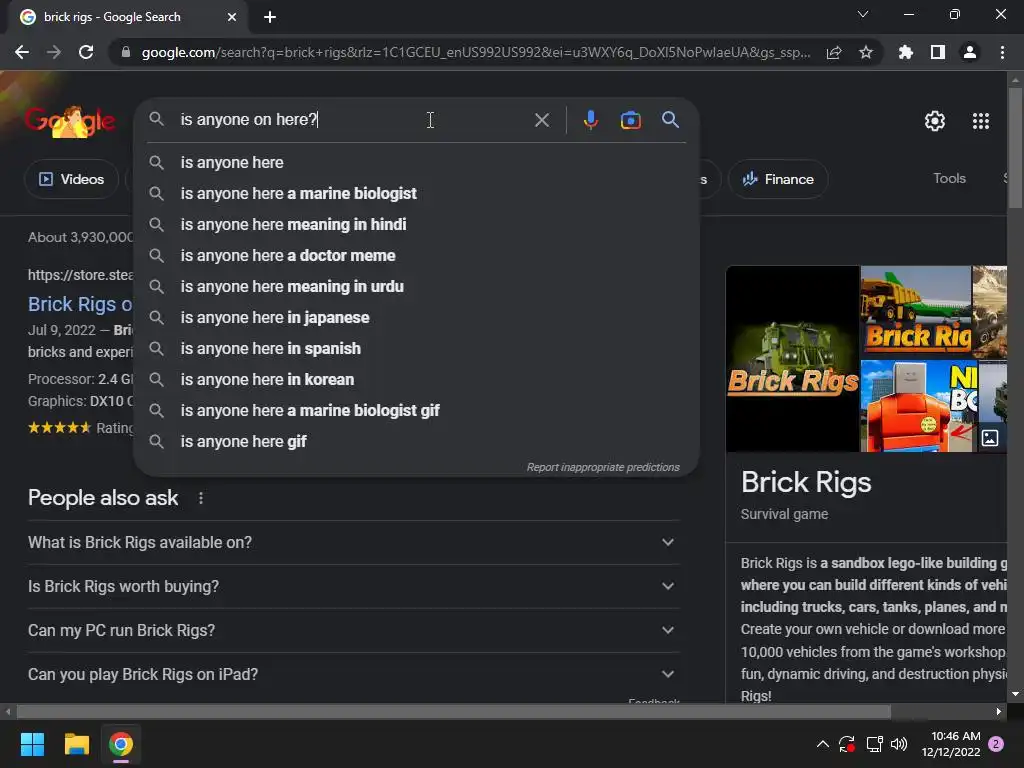This screenshot has height=768, width=1024.
Task: Click the 'Brick Rigs' knowledge panel title
Action: pos(805,483)
